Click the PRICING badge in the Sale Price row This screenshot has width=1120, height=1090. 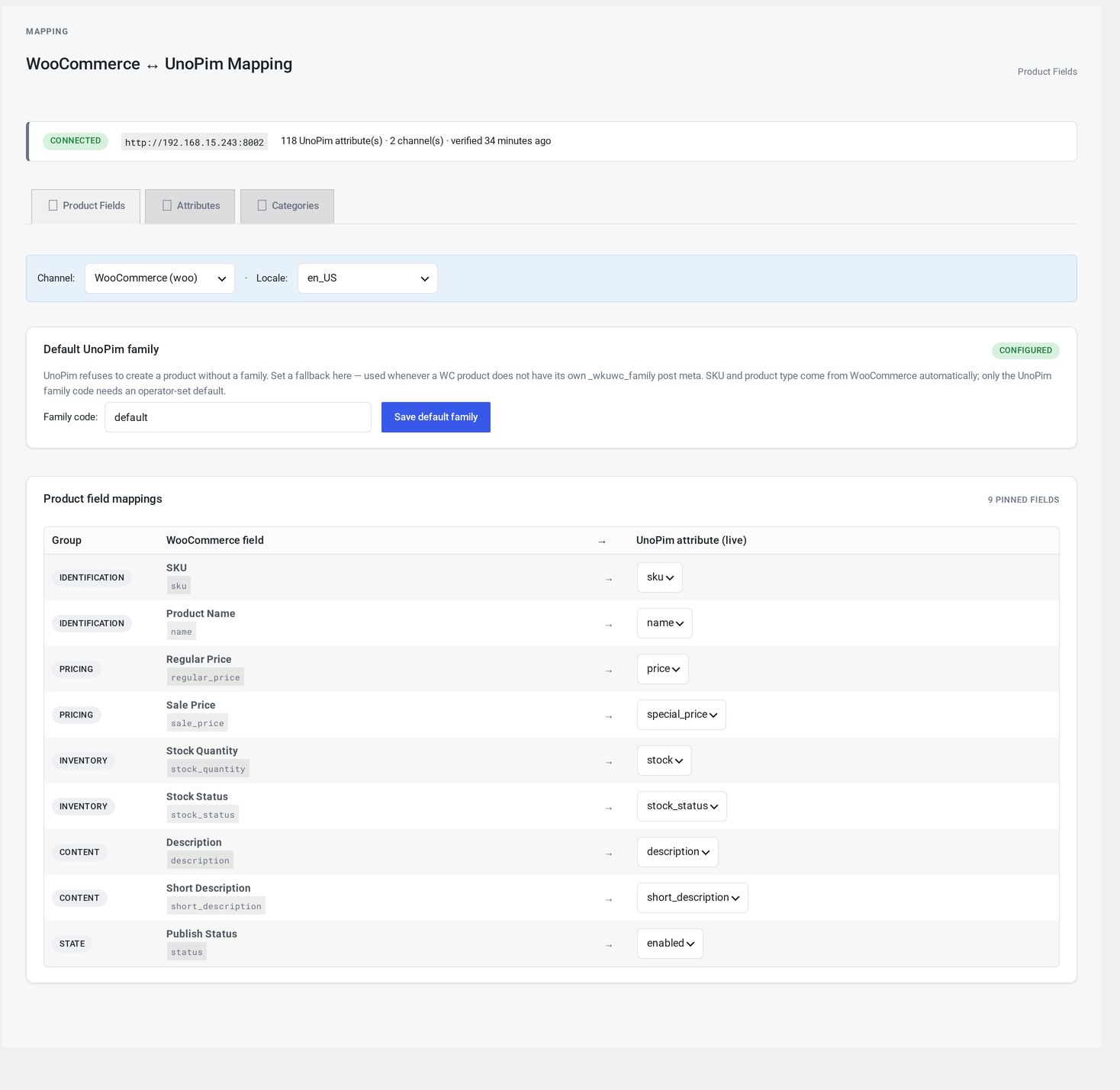click(x=76, y=715)
